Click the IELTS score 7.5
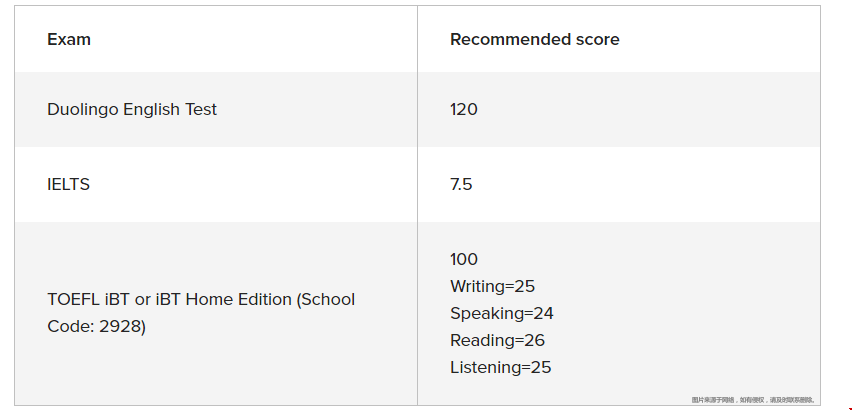 (x=461, y=185)
